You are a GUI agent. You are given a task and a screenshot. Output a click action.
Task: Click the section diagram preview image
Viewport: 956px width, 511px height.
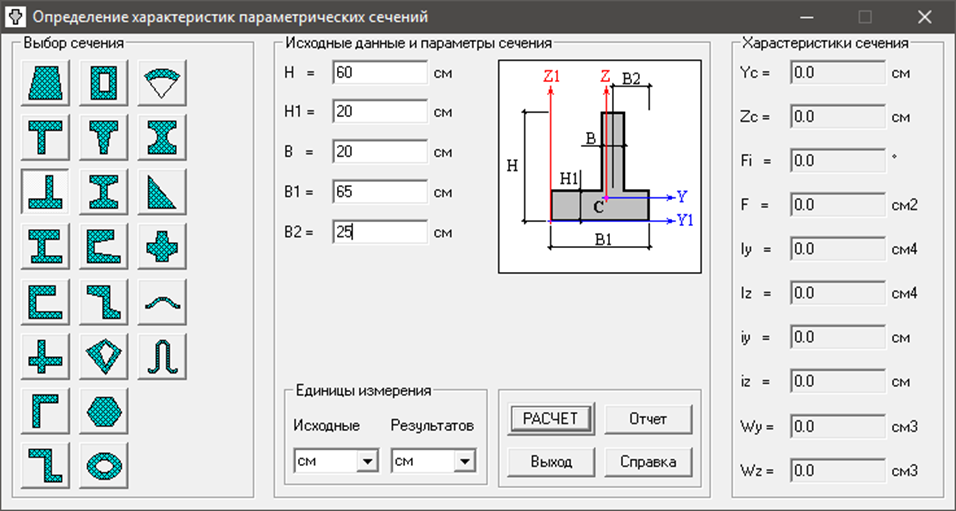600,166
